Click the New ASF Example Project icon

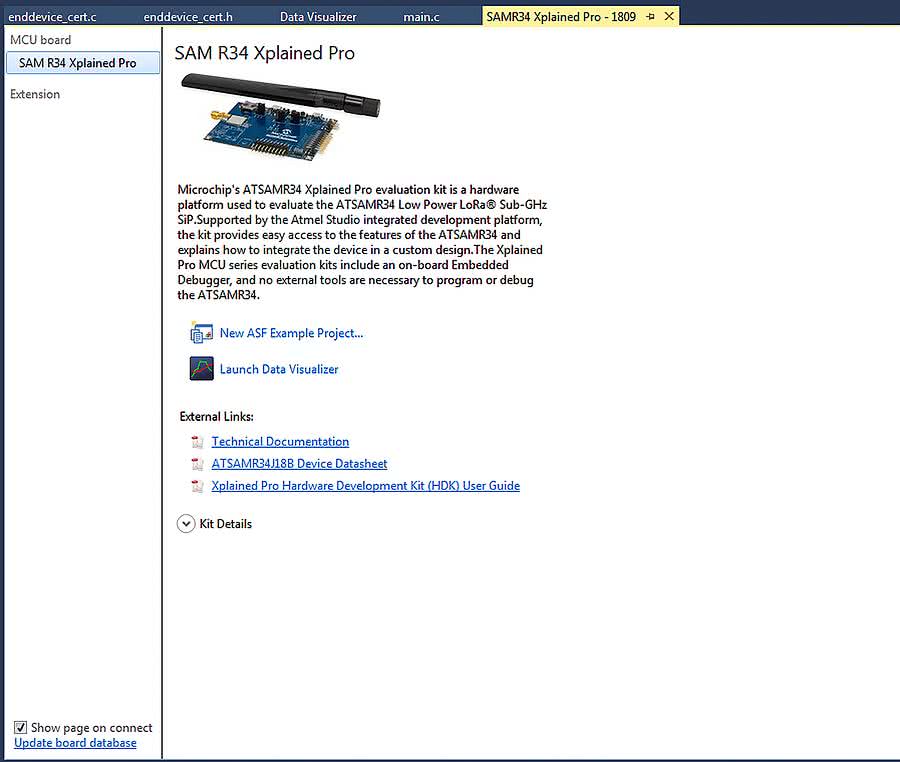201,333
